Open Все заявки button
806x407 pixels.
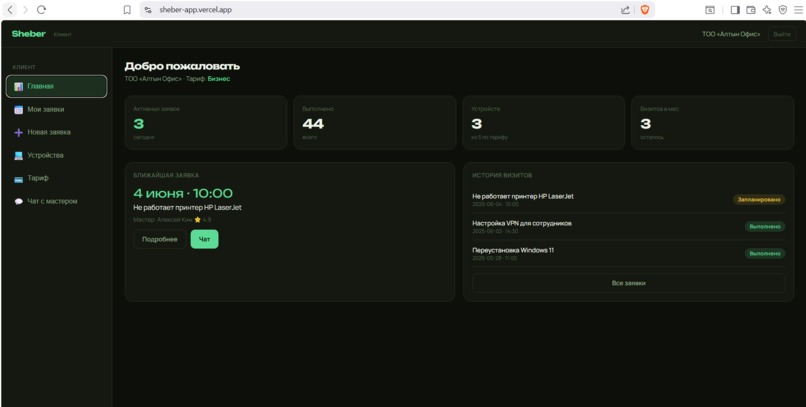(629, 283)
